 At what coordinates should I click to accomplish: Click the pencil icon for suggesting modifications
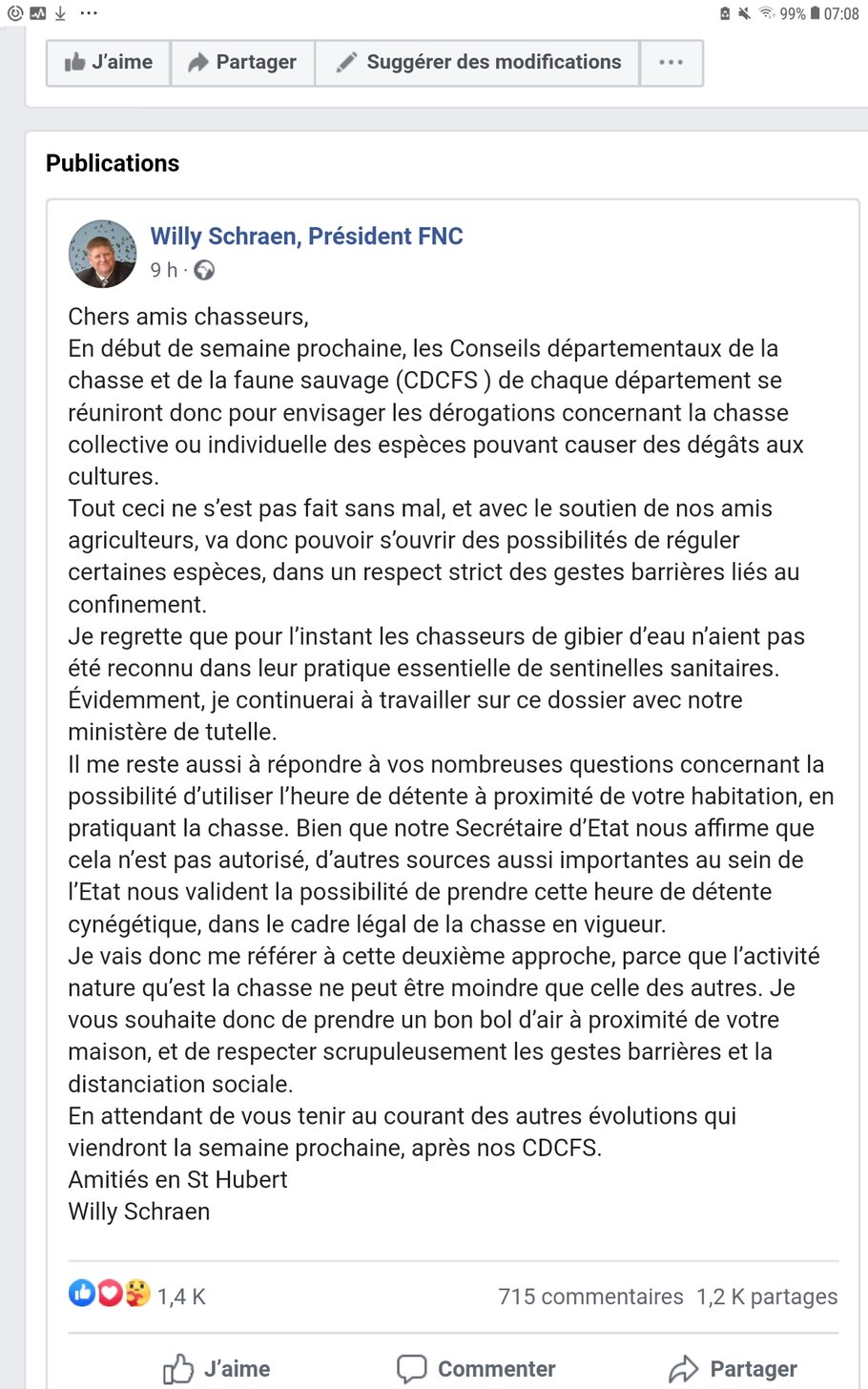pos(346,63)
